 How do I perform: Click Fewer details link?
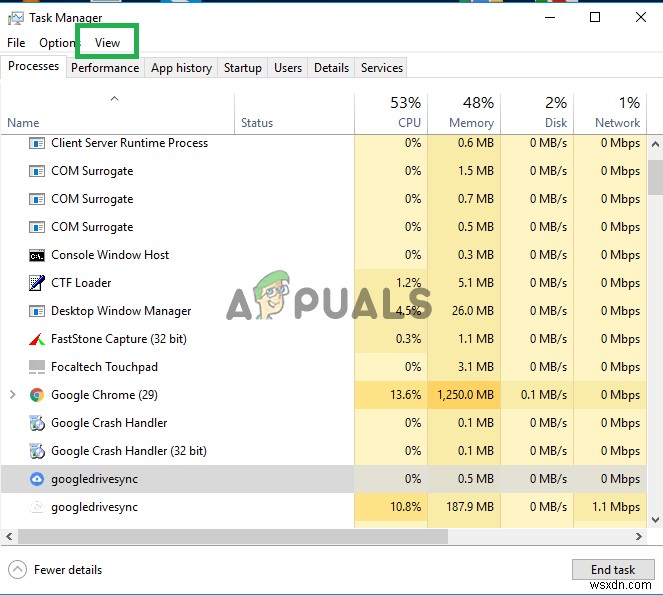(68, 570)
